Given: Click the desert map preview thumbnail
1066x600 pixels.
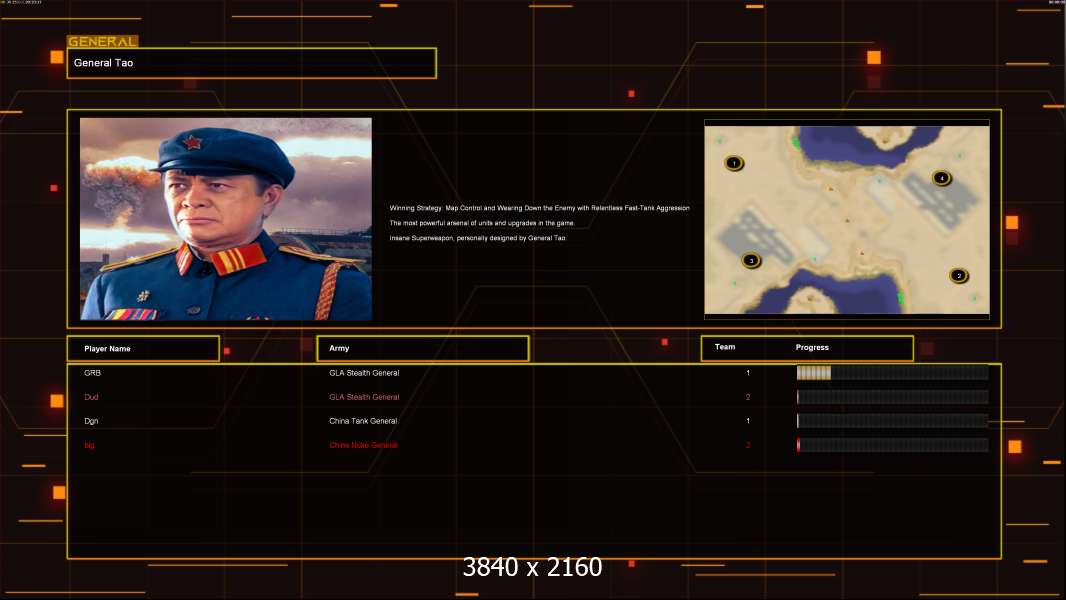Looking at the screenshot, I should click(x=847, y=219).
